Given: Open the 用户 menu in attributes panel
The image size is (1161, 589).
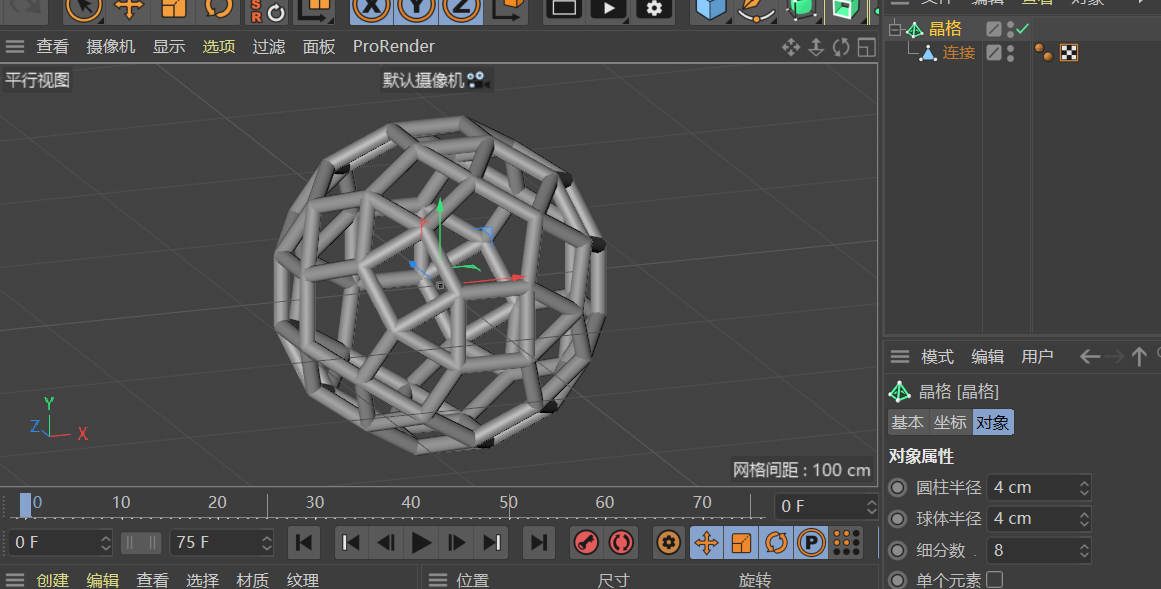Looking at the screenshot, I should coord(1037,357).
